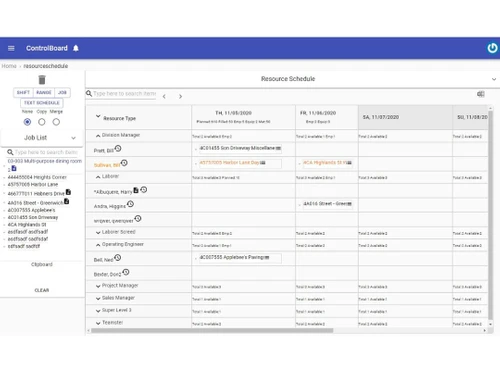Open document icon for 4A016 Street Greenwich job
The image size is (500, 375).
tap(66, 201)
